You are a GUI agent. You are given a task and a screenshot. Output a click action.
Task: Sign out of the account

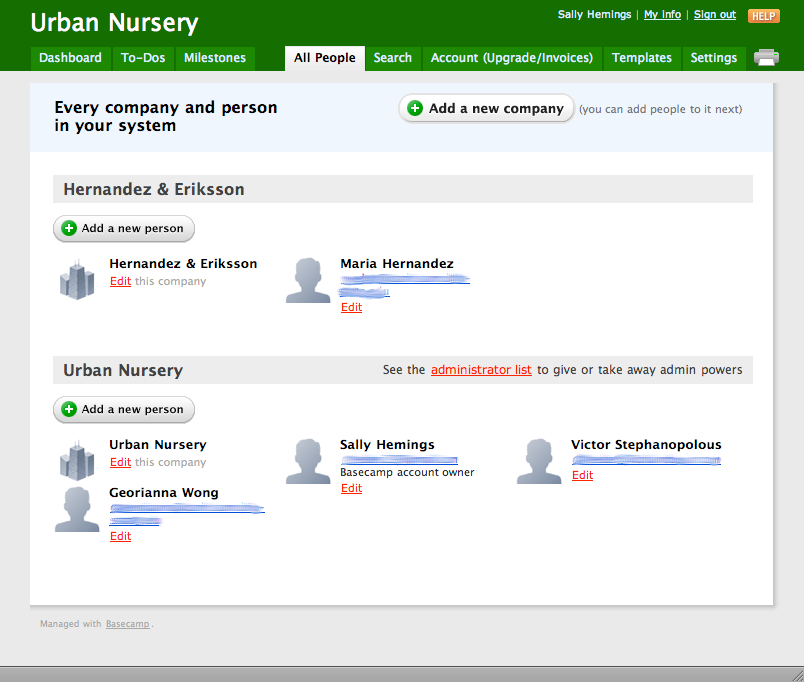pyautogui.click(x=715, y=15)
